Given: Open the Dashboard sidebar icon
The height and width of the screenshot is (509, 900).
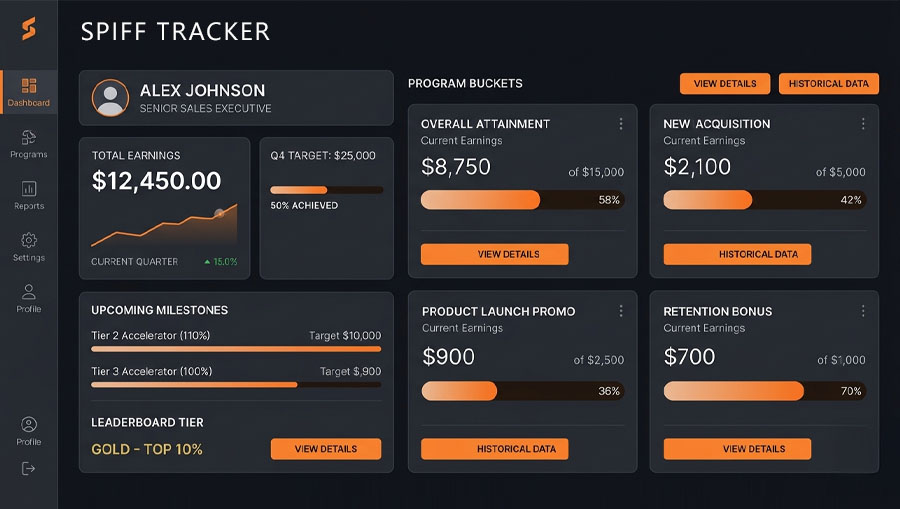Looking at the screenshot, I should click(29, 86).
